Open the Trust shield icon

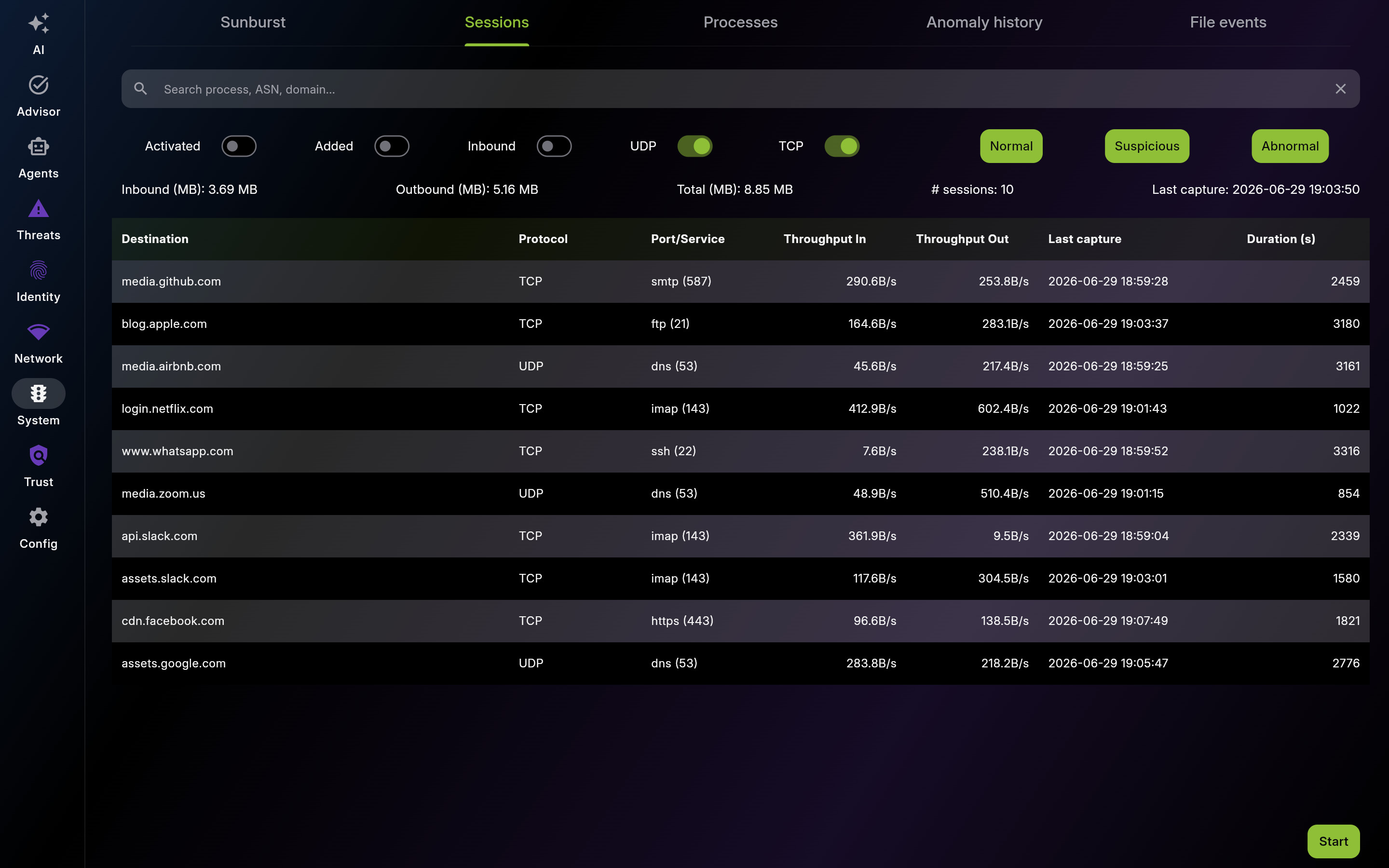tap(39, 455)
